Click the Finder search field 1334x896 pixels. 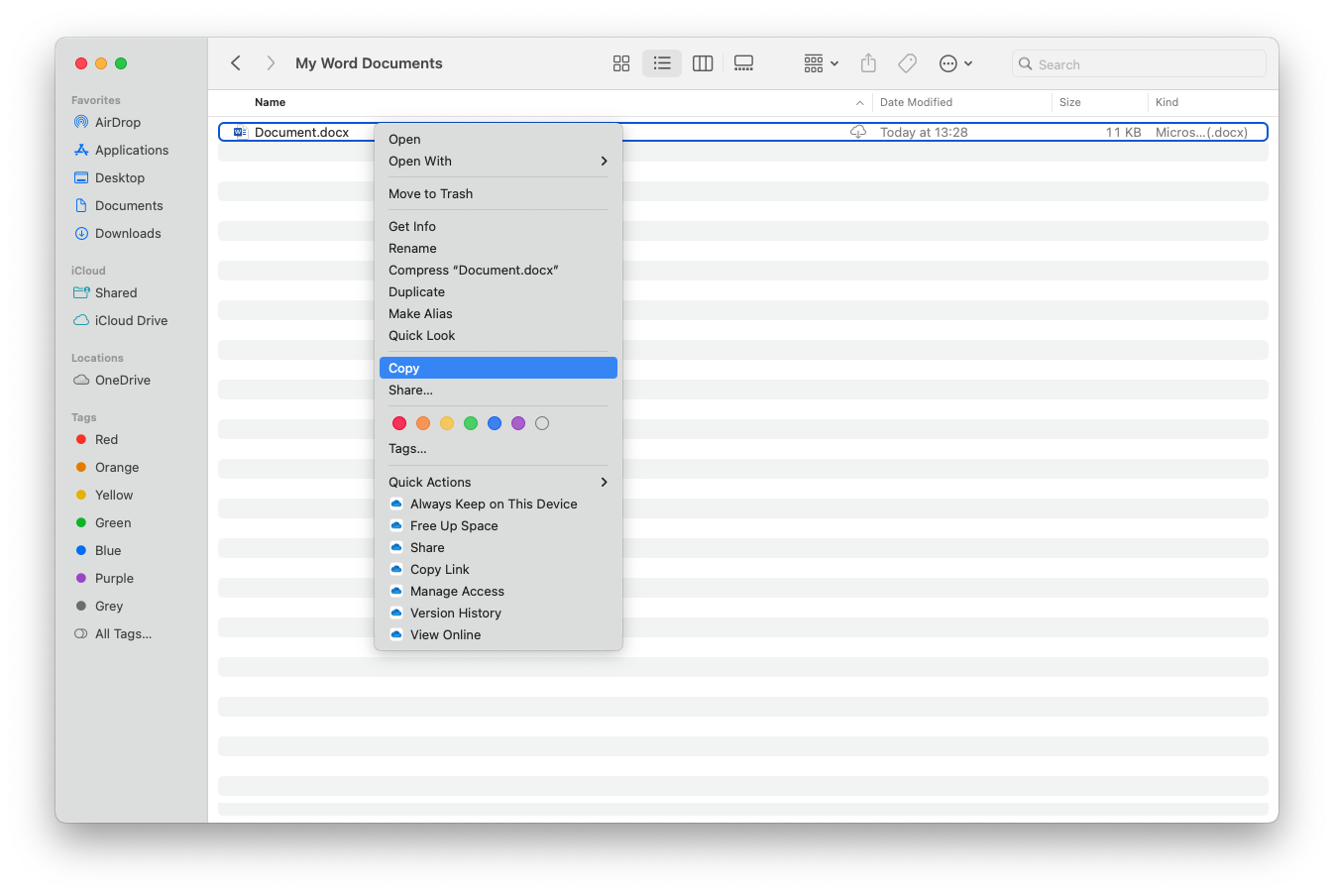pos(1139,63)
